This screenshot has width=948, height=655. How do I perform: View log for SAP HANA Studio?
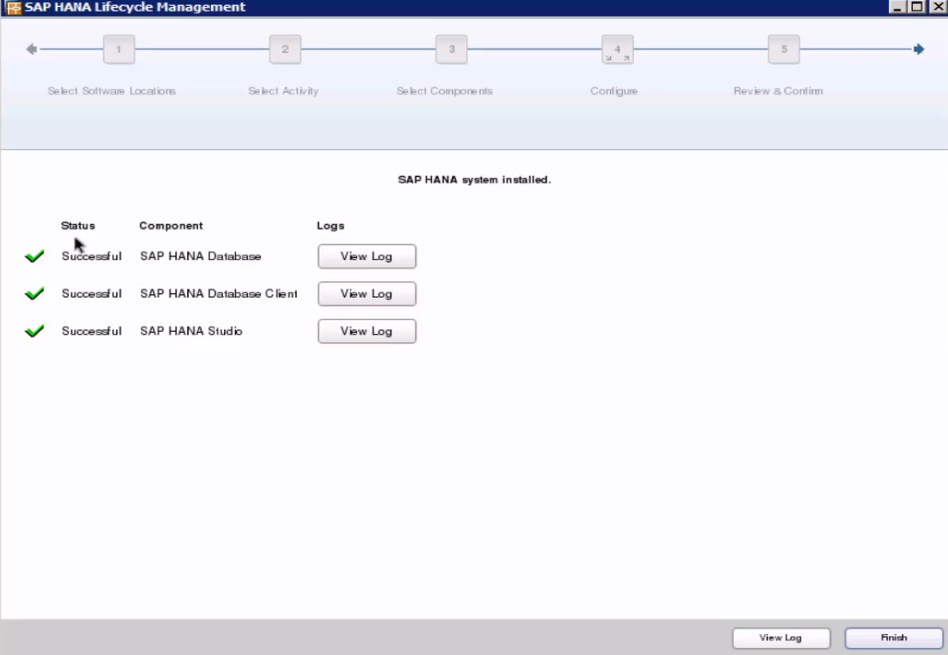coord(367,331)
